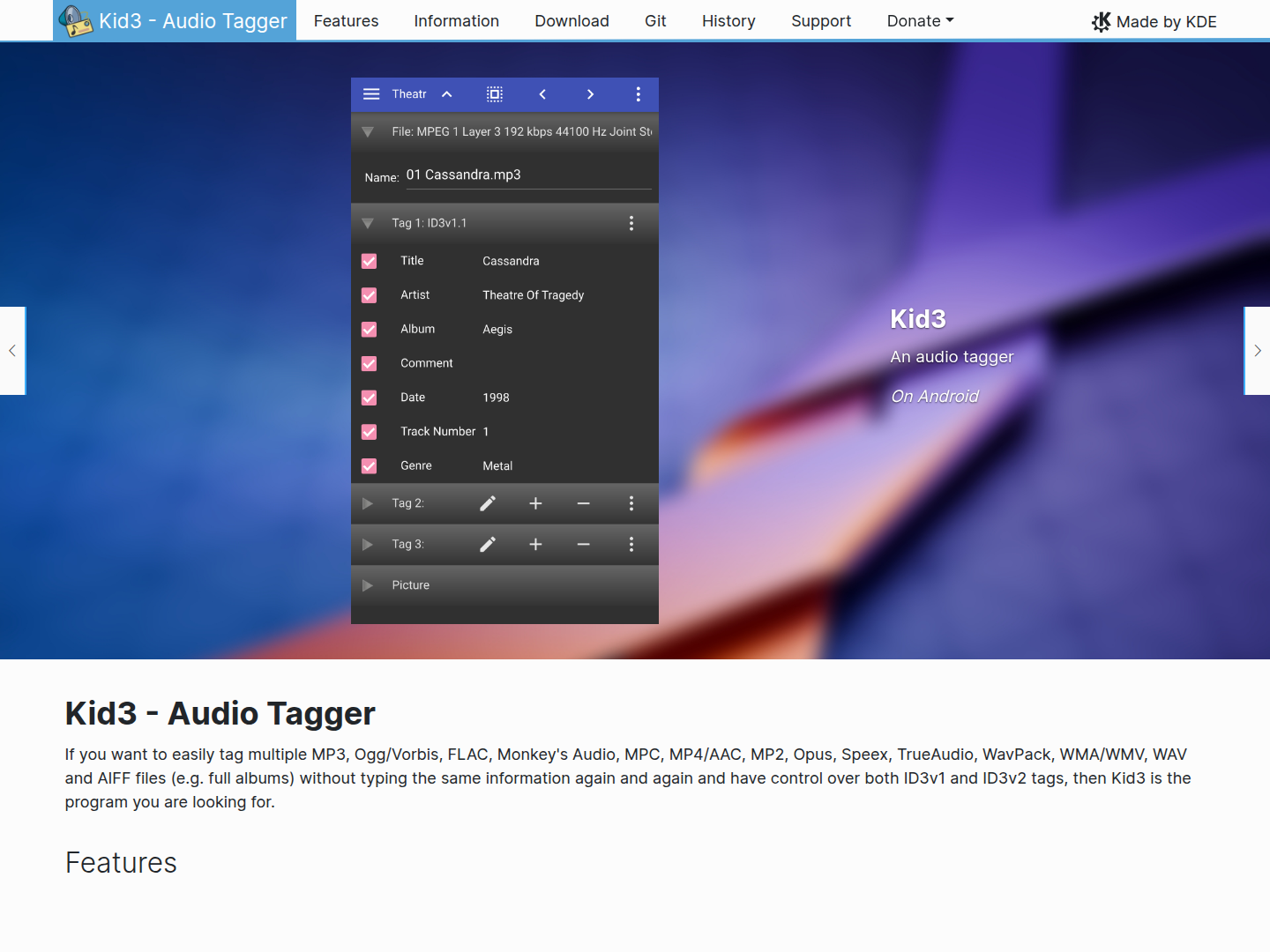
Task: Click the Tag 2 edit pencil icon
Action: pos(488,503)
